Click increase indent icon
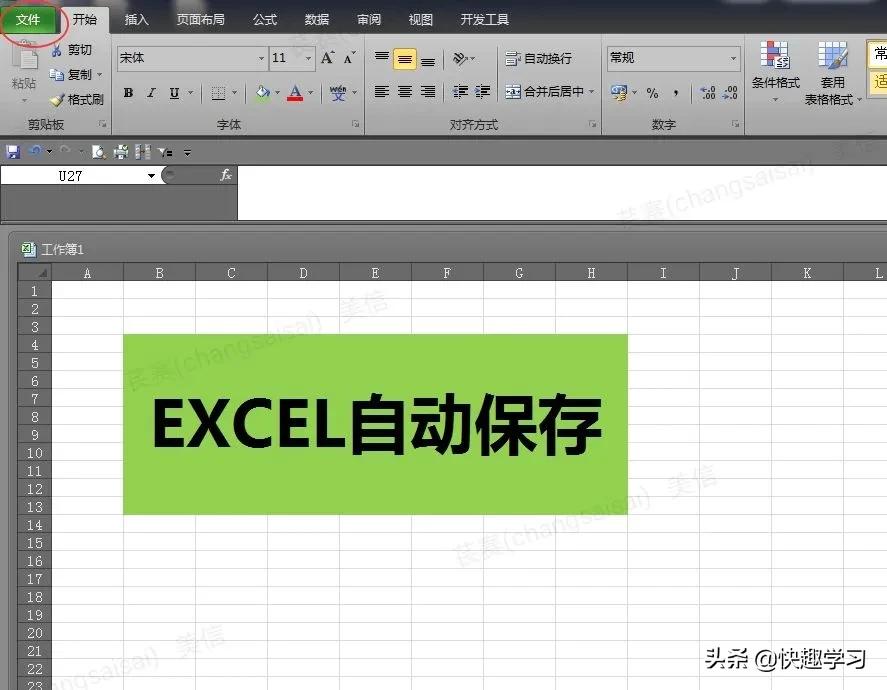The width and height of the screenshot is (887, 690). (x=483, y=92)
